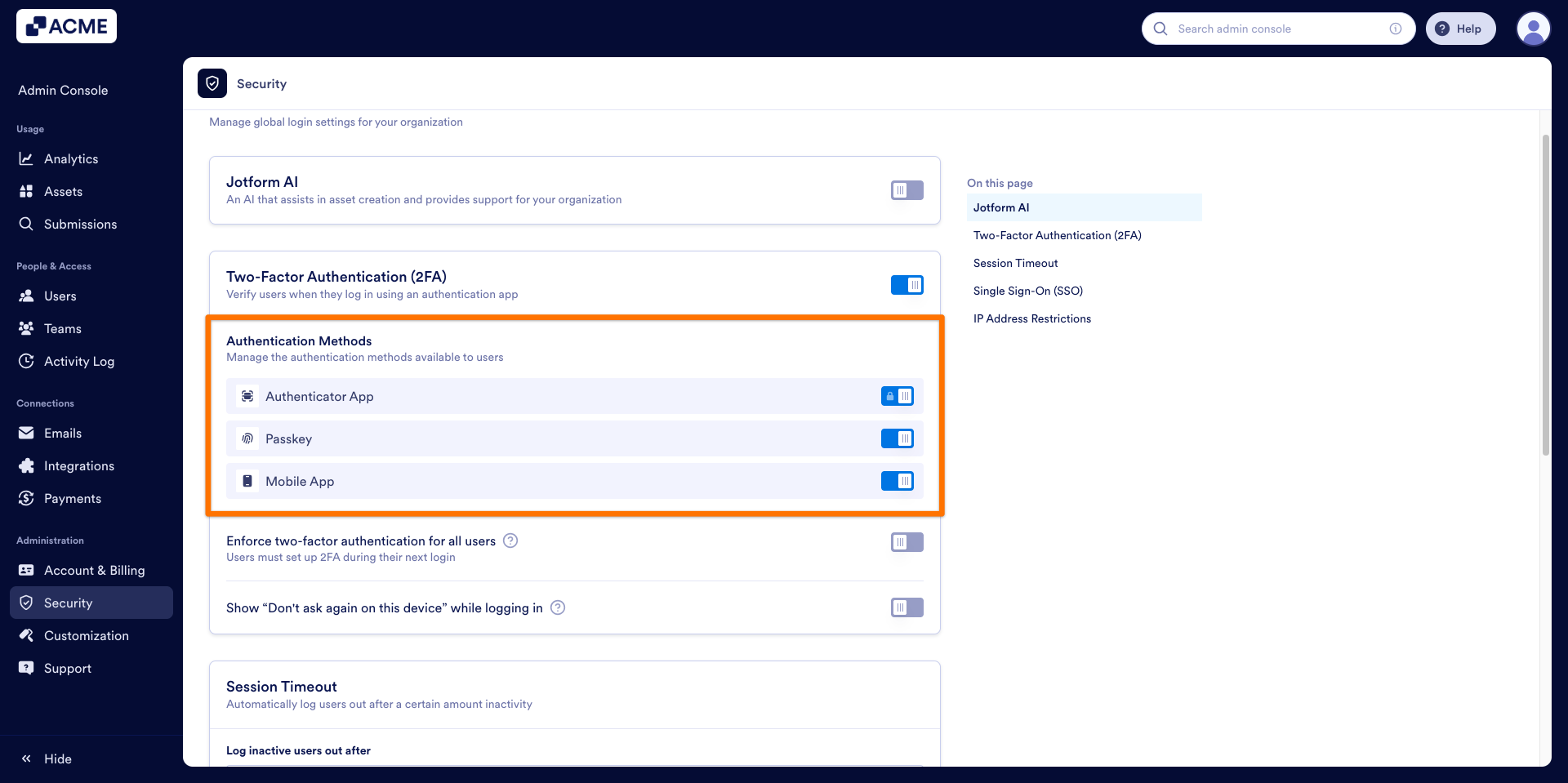The height and width of the screenshot is (783, 1568).
Task: Click the ACME logo
Action: tap(65, 25)
